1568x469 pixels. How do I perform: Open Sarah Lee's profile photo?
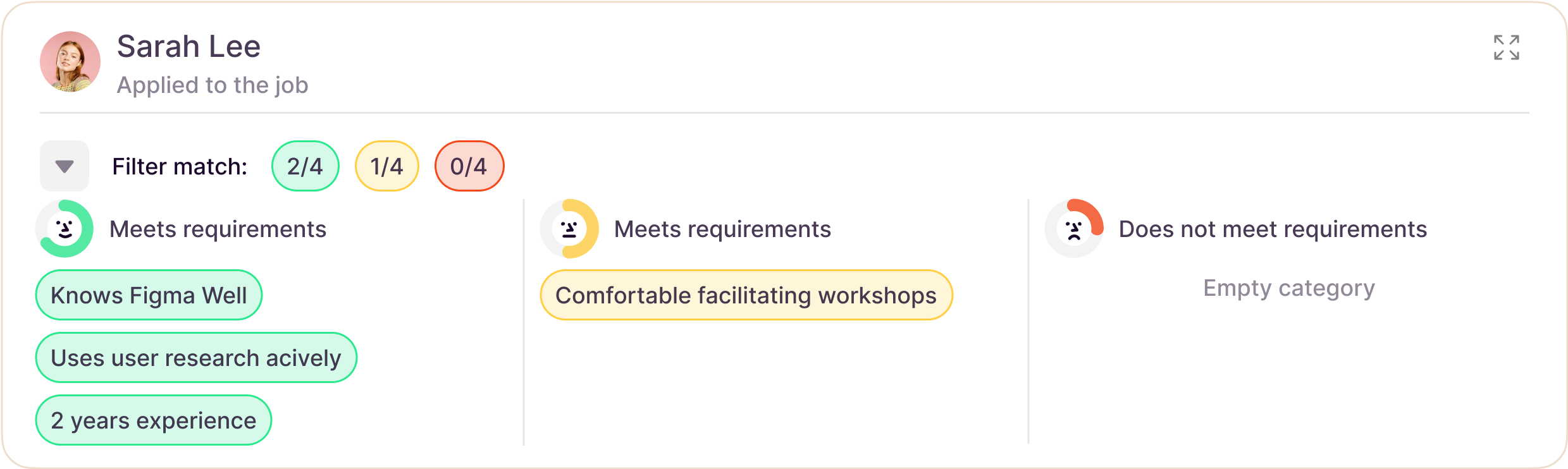pyautogui.click(x=70, y=62)
